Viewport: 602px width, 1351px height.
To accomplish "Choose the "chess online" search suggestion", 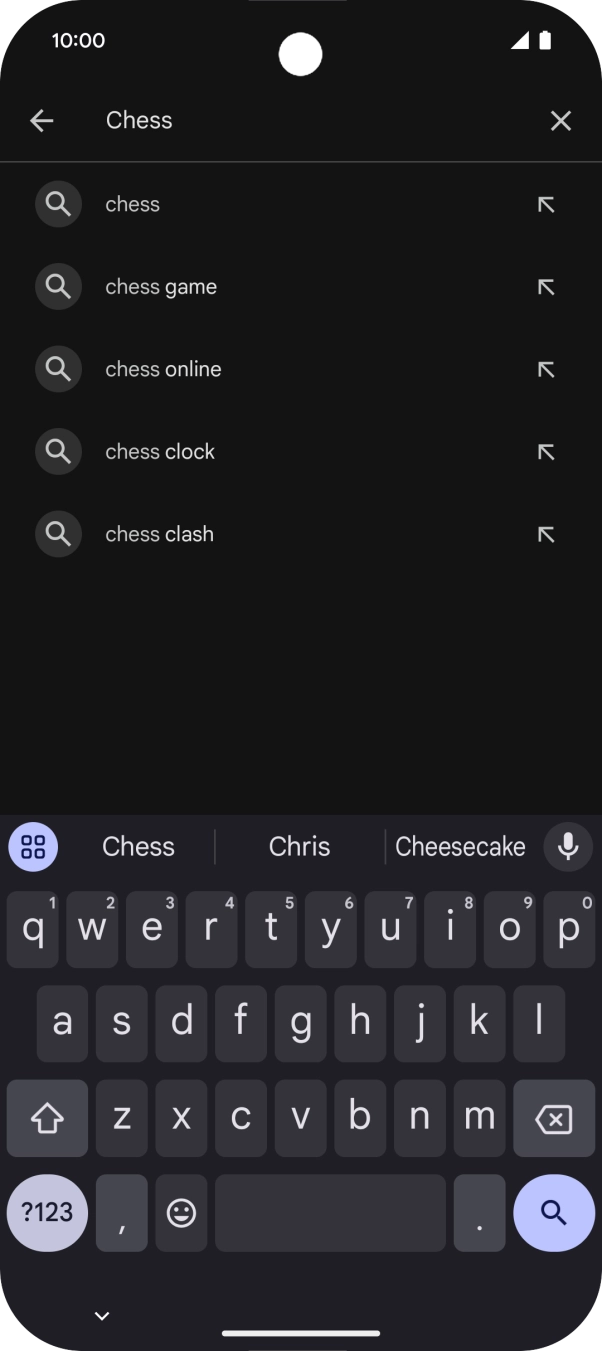I will click(163, 369).
